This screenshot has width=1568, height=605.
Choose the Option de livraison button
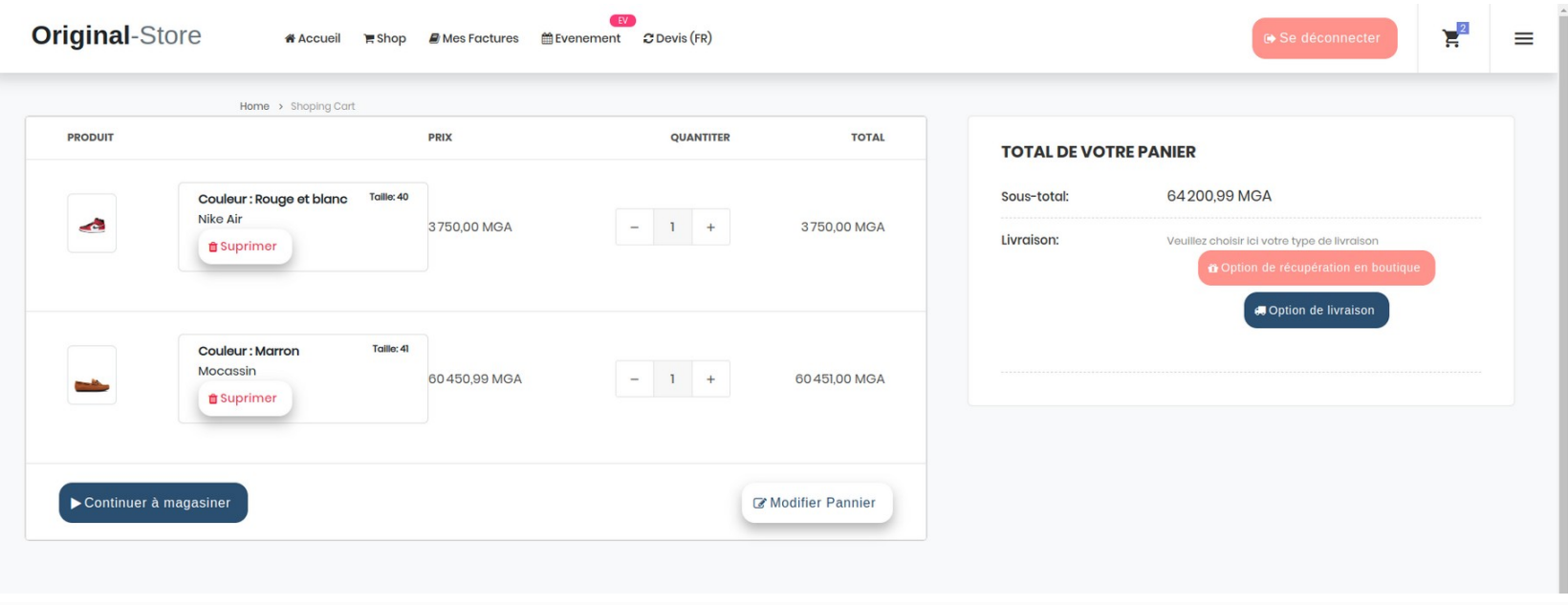click(x=1316, y=311)
